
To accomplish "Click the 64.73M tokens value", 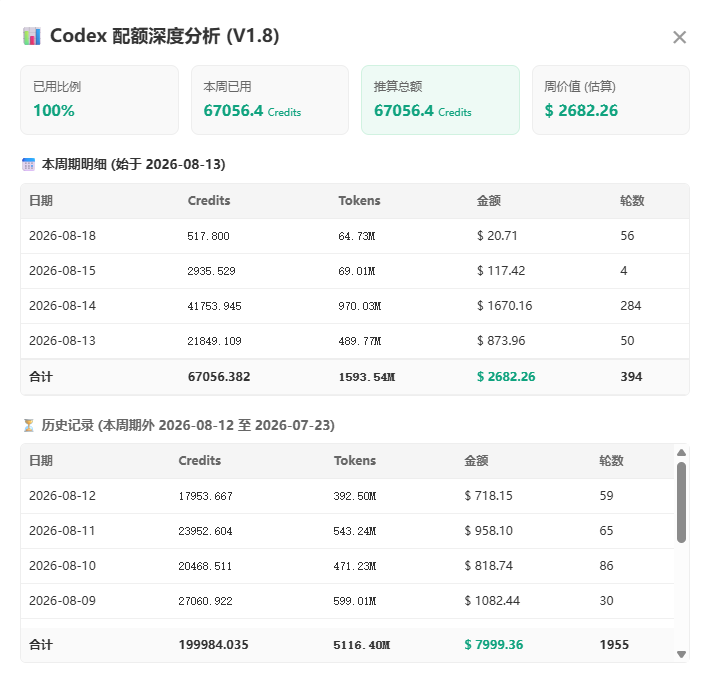I will click(357, 236).
